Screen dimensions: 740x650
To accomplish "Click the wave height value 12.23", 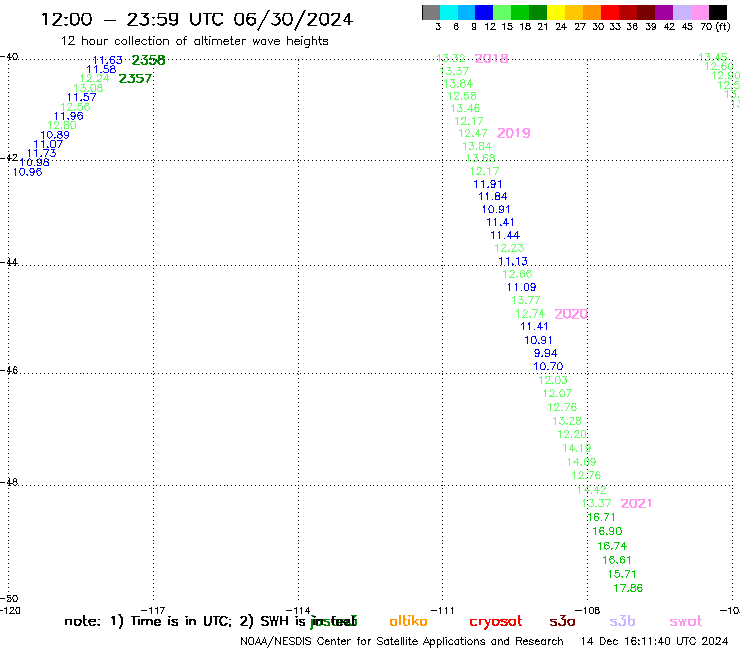I will pyautogui.click(x=509, y=248).
